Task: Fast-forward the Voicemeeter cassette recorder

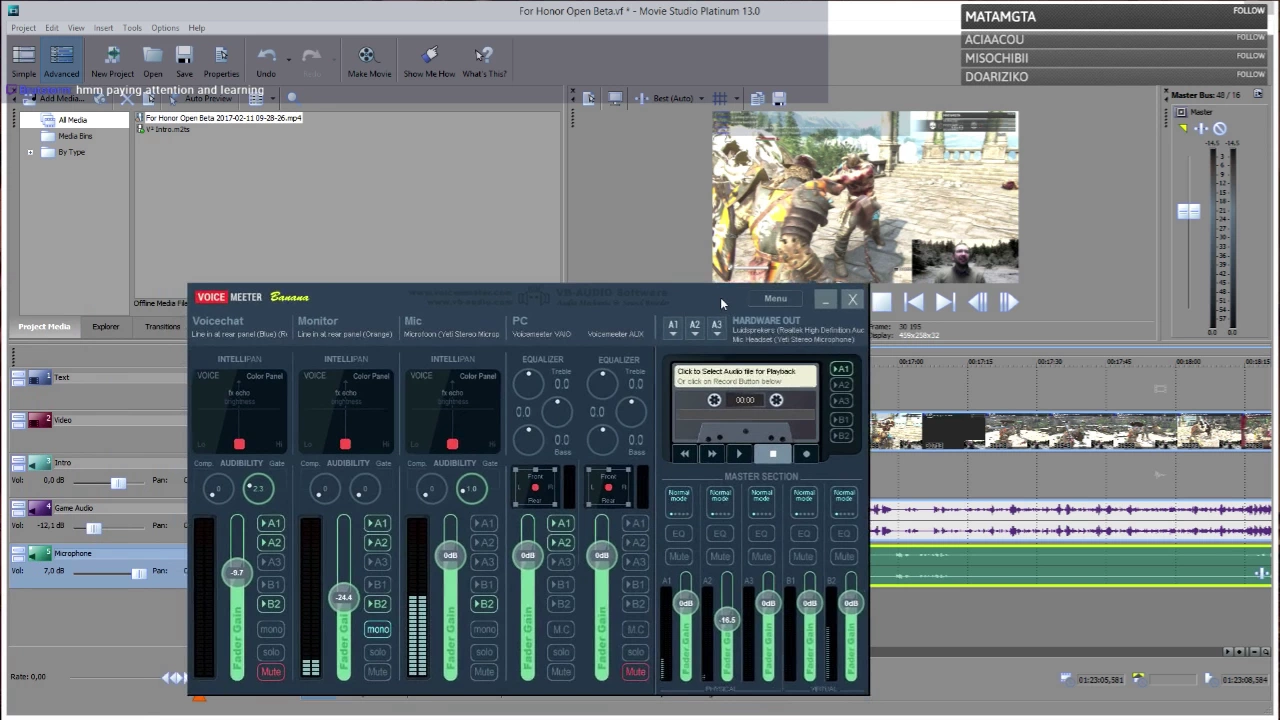Action: click(712, 454)
